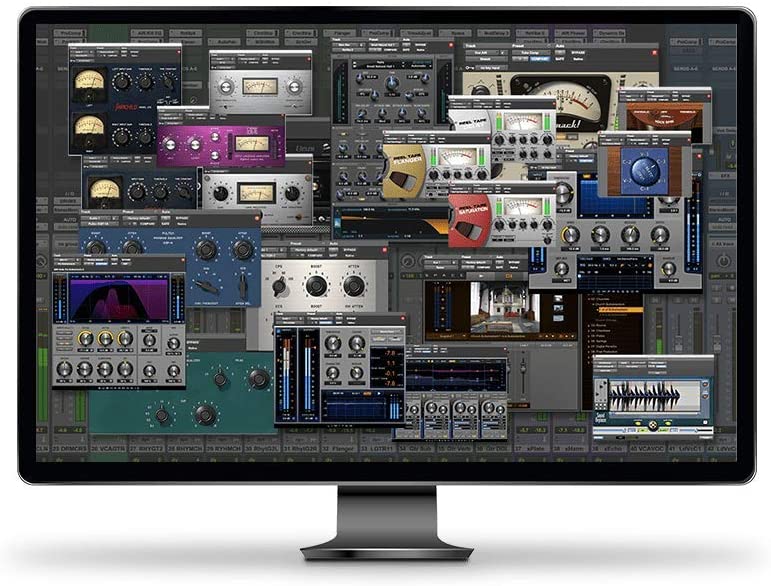Click the BOOST knob on the gray EQ plugin

(x=316, y=287)
